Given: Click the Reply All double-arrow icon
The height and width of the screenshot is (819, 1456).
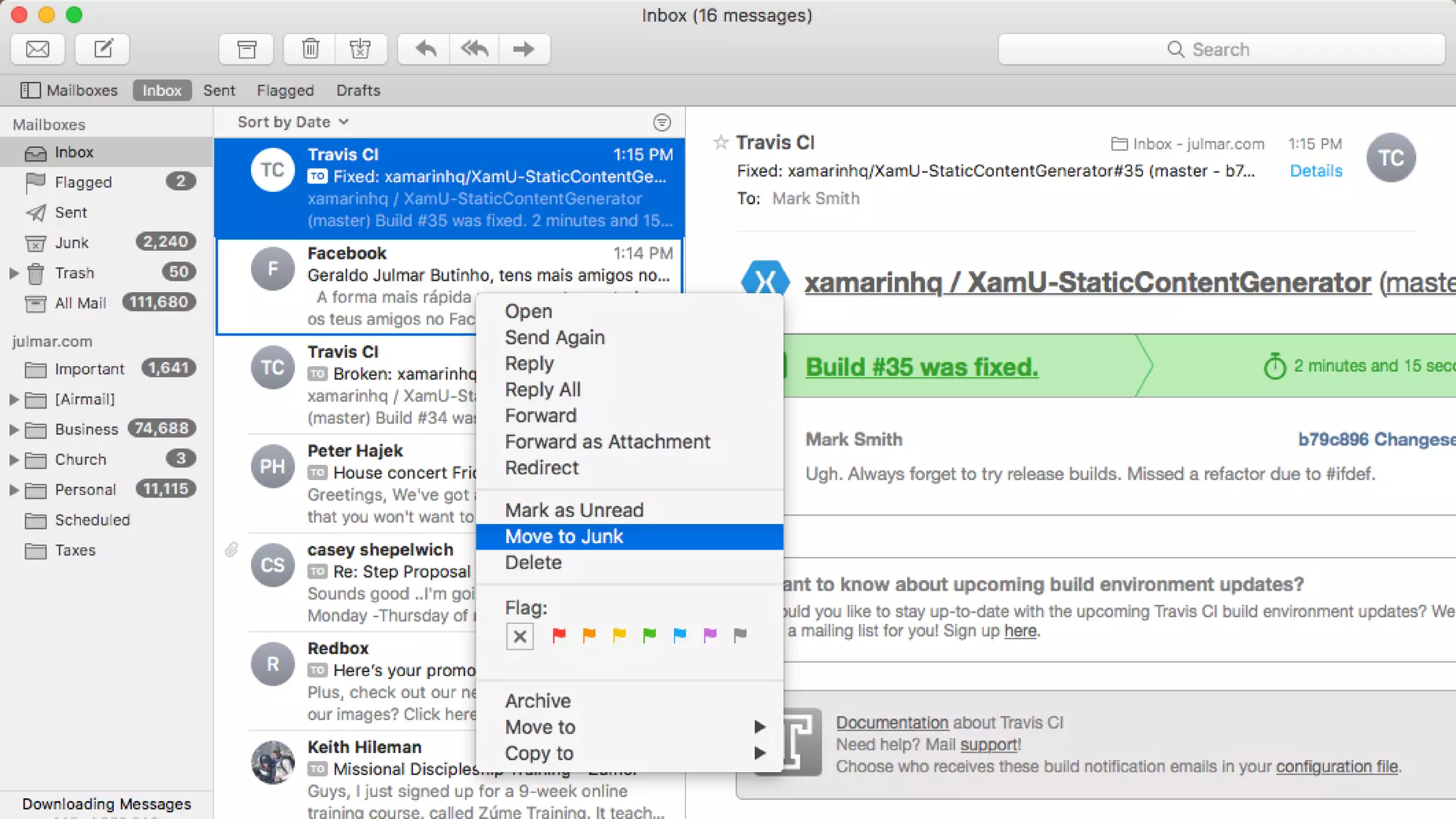Looking at the screenshot, I should [x=474, y=49].
